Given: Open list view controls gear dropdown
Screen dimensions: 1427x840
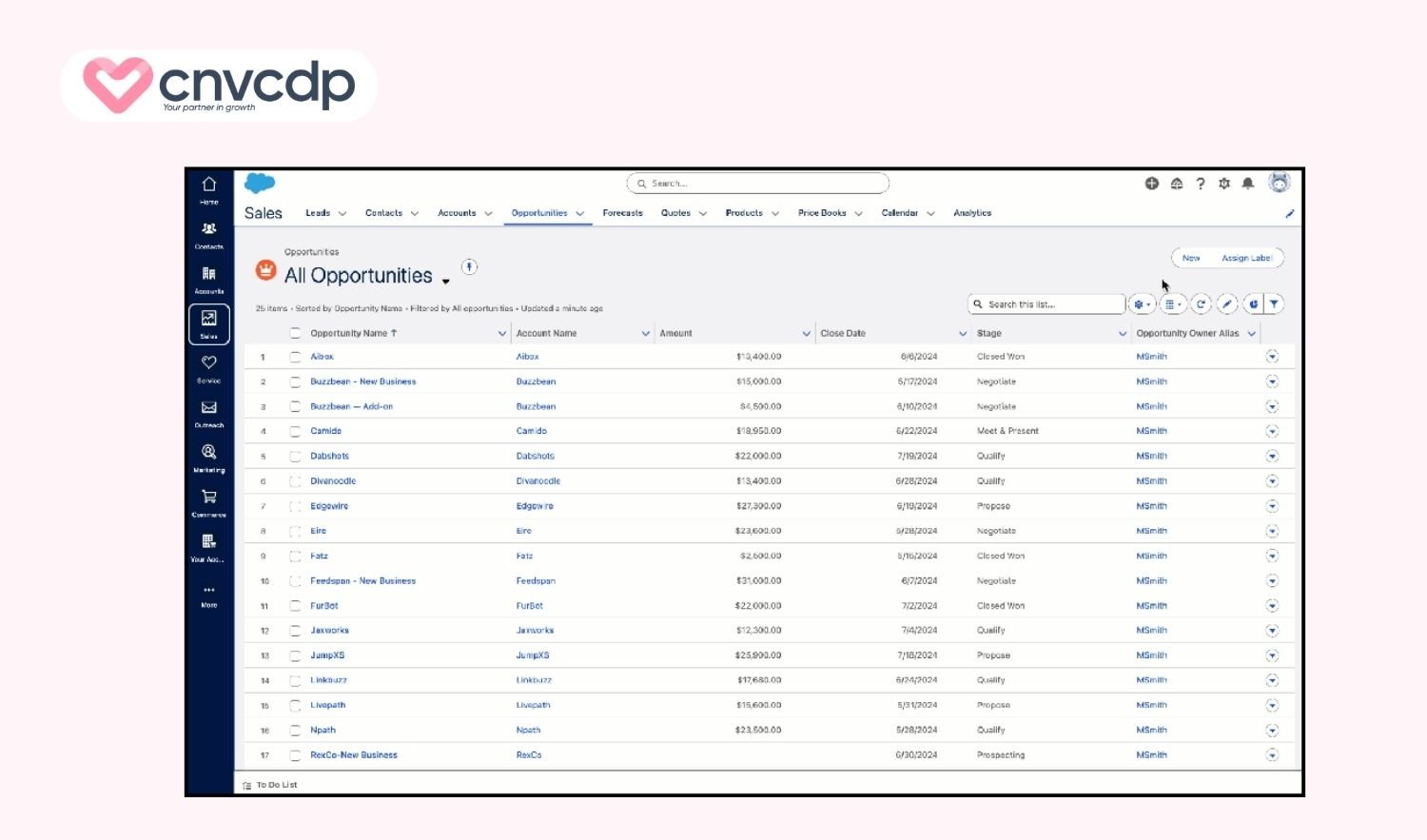Looking at the screenshot, I should (1142, 304).
